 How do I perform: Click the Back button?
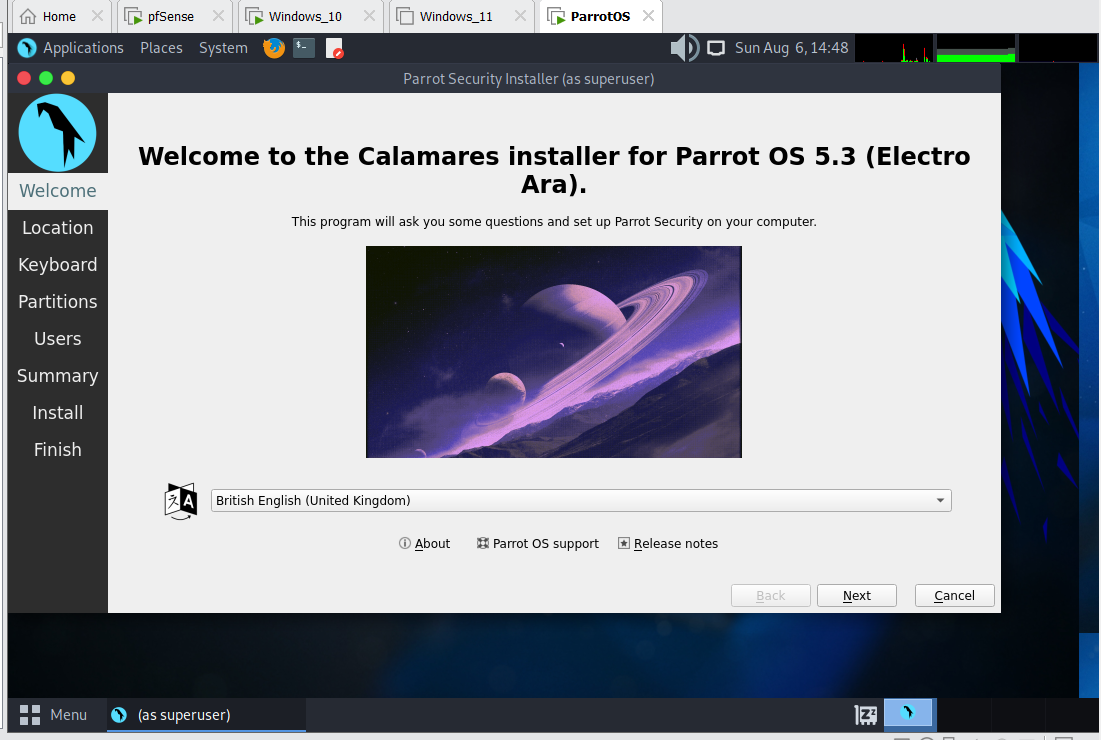[770, 595]
